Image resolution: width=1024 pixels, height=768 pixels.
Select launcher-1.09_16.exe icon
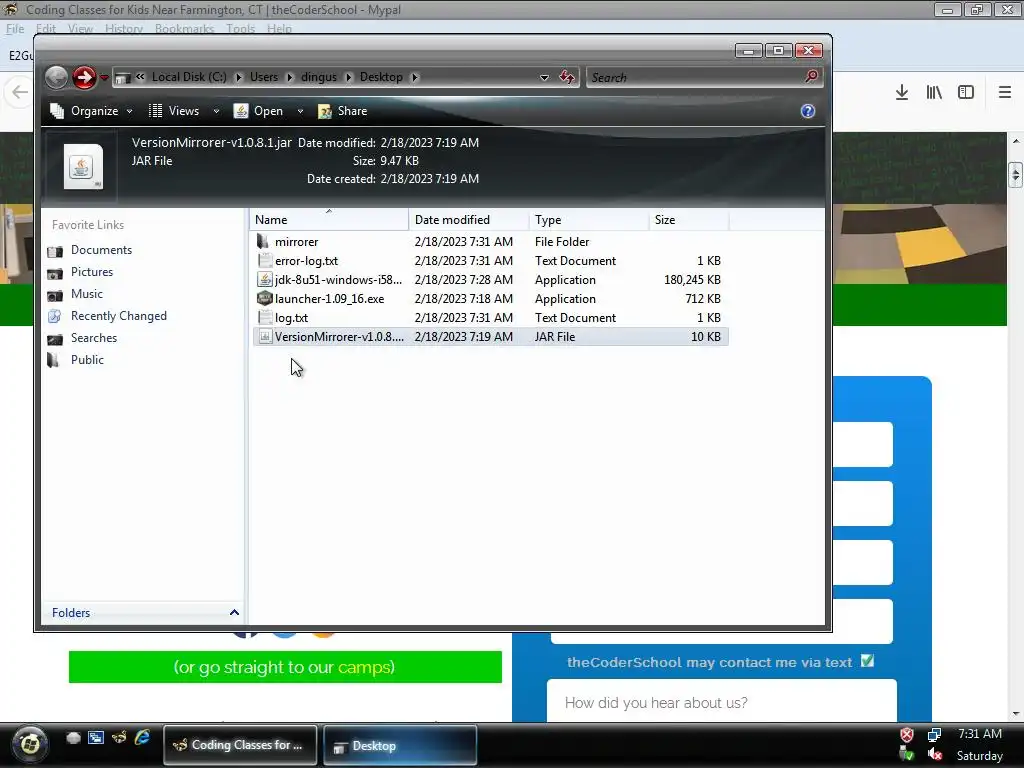pos(264,298)
